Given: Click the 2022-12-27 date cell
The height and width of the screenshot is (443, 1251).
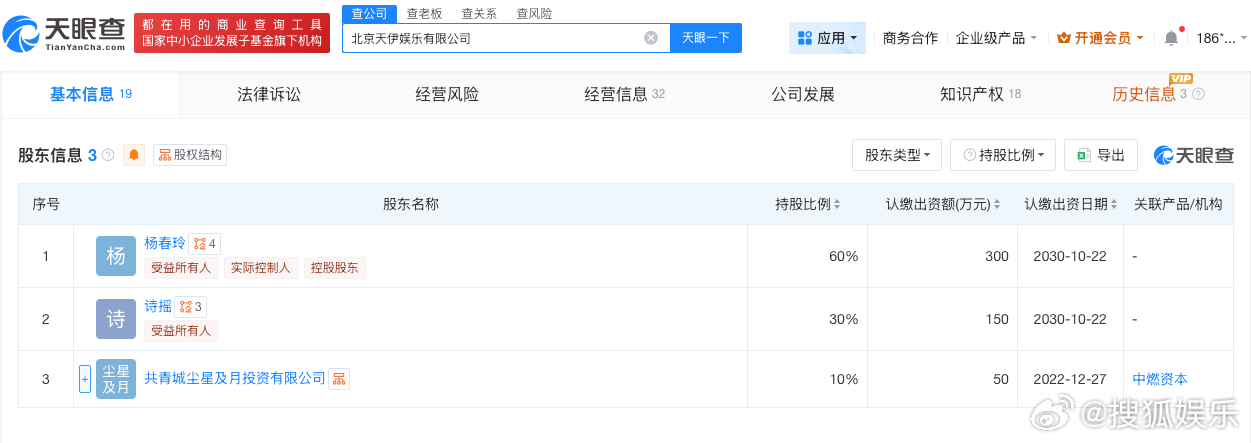Looking at the screenshot, I should pyautogui.click(x=1070, y=379).
